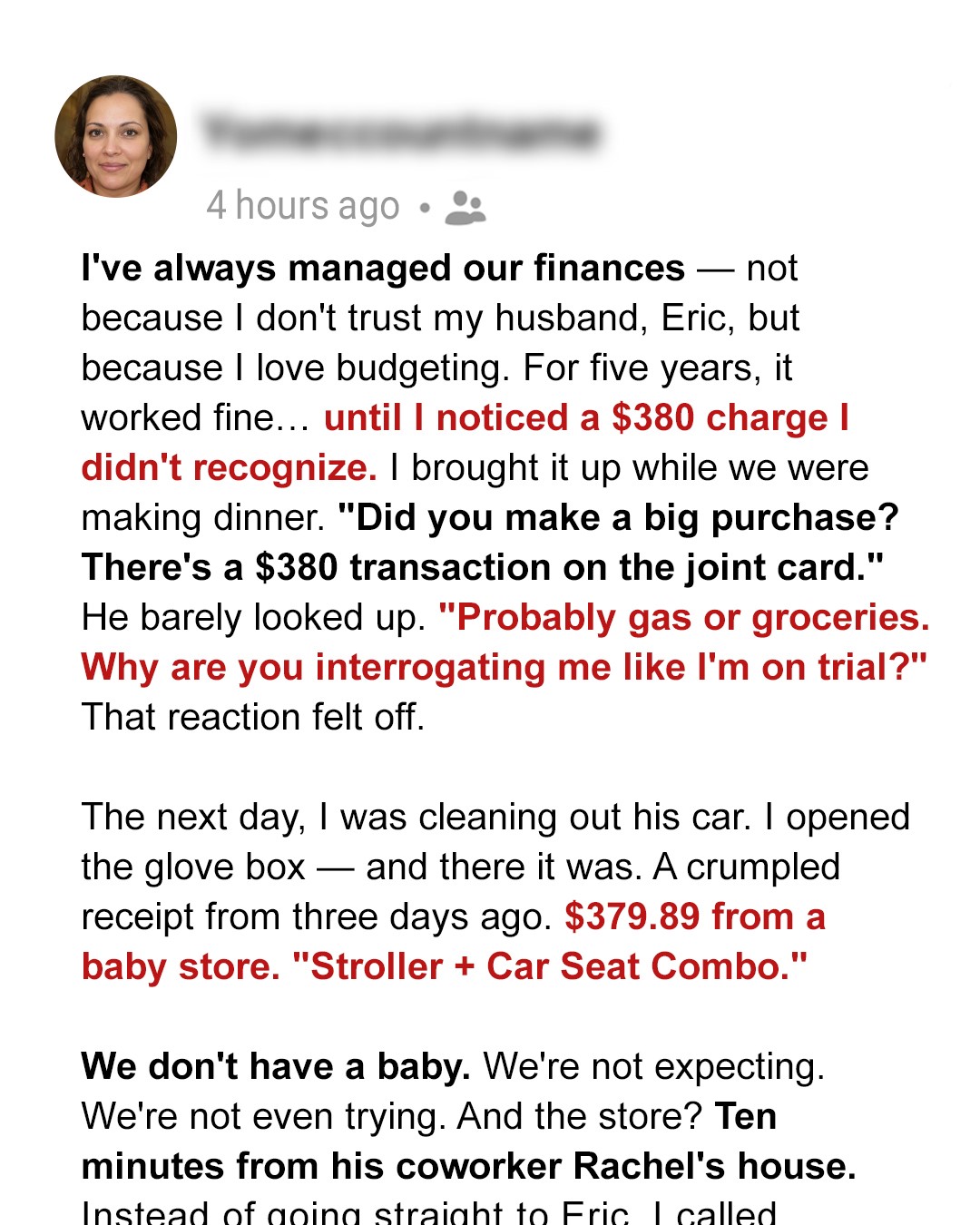Click the friends audience icon

click(465, 208)
